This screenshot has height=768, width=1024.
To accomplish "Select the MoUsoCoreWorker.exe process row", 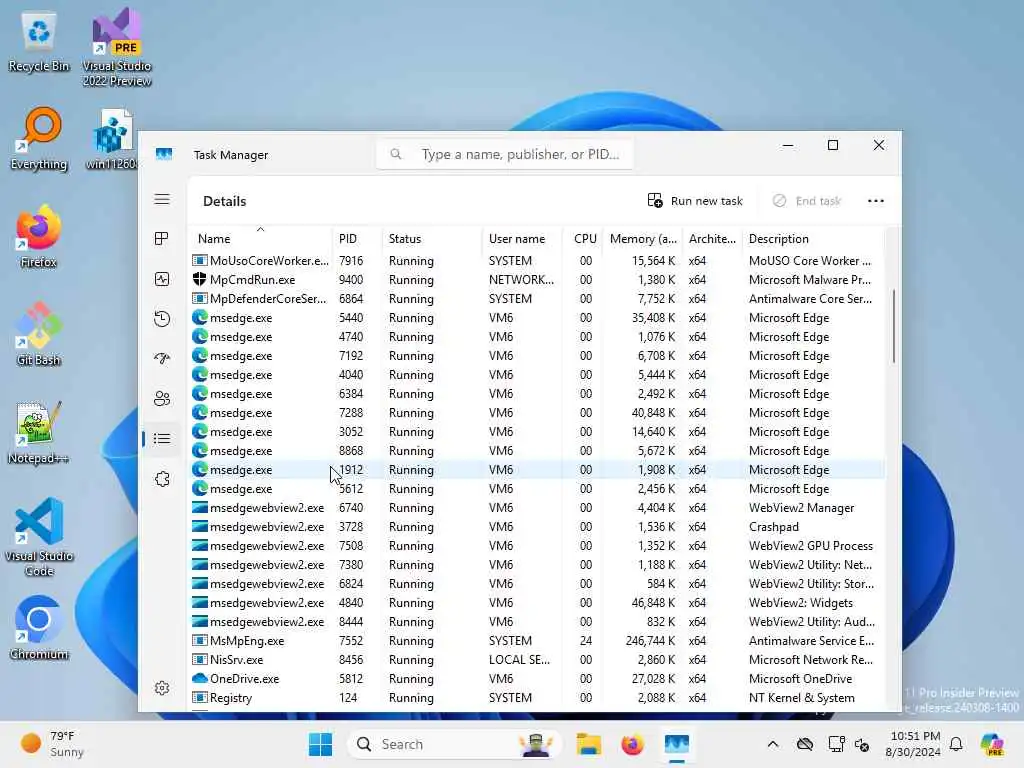I will [537, 261].
